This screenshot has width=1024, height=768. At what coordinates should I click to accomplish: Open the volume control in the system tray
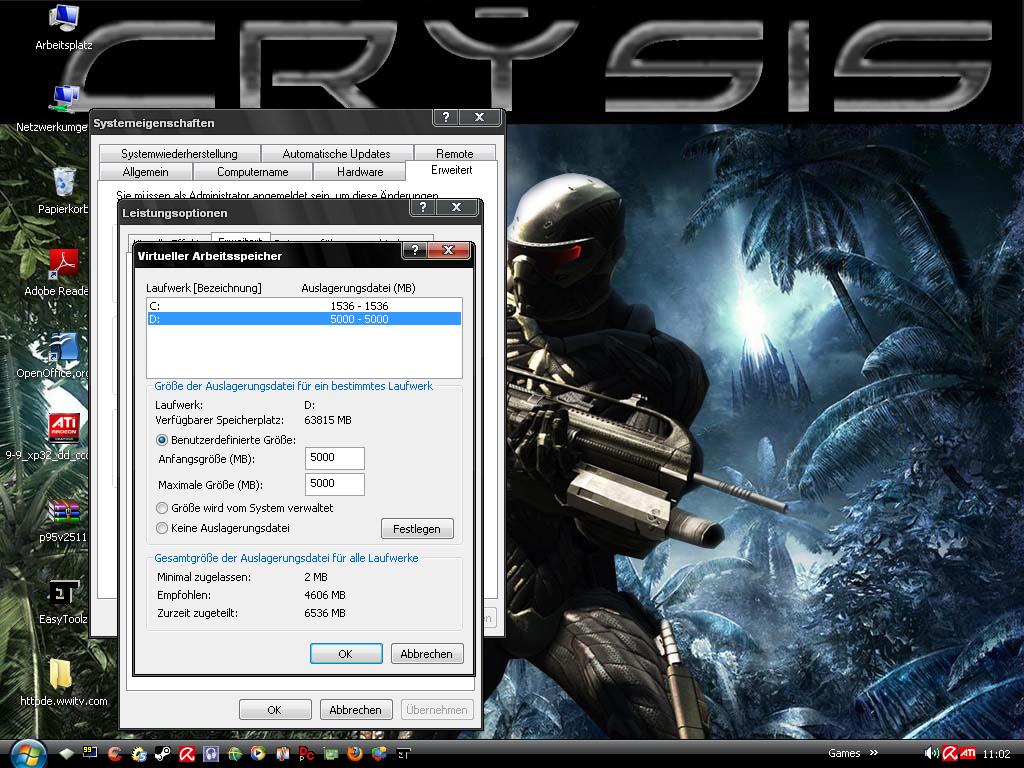(x=931, y=754)
